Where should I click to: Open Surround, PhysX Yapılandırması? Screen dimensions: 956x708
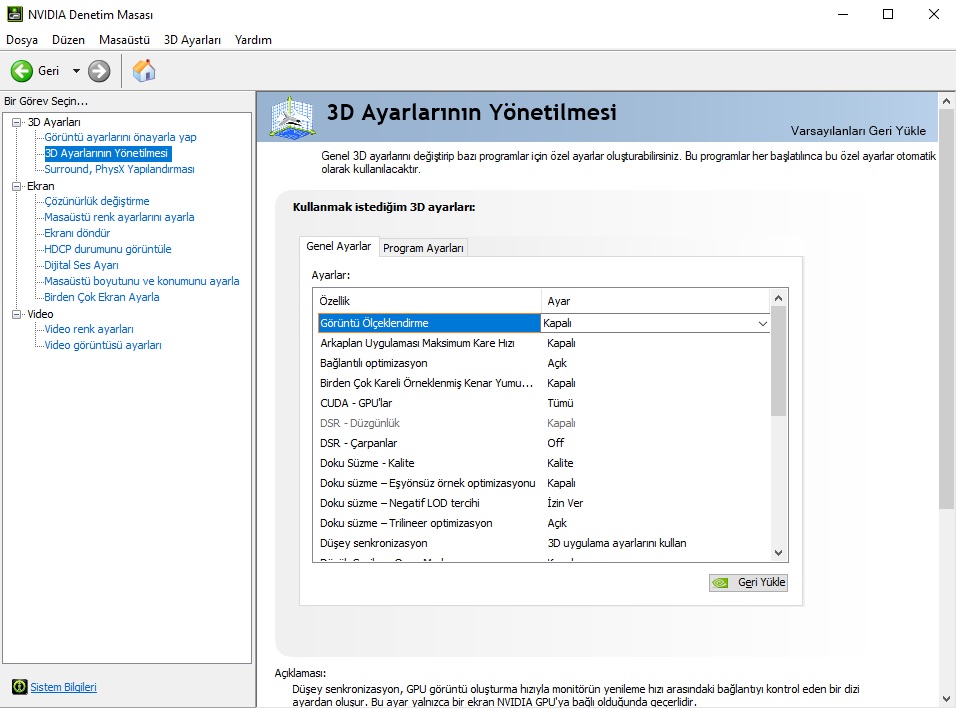(119, 169)
